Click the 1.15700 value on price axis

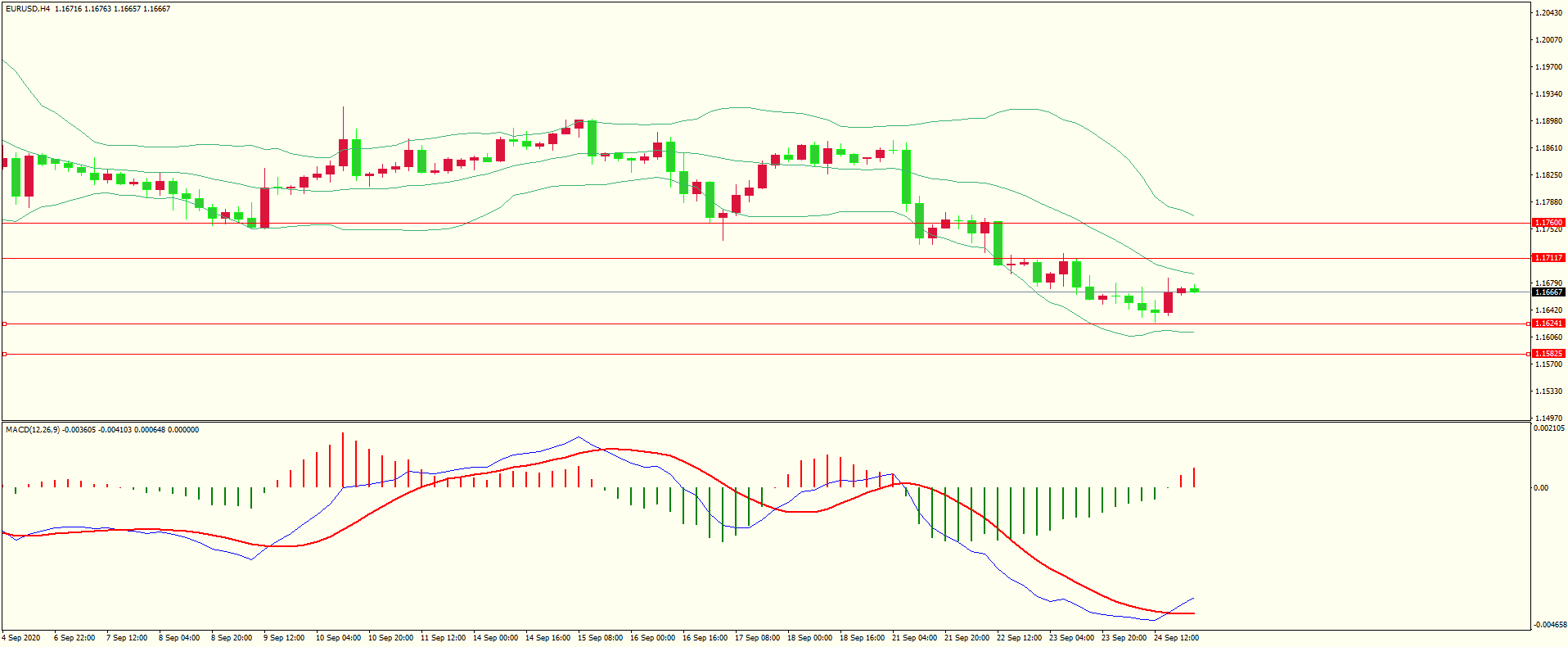[x=1549, y=364]
